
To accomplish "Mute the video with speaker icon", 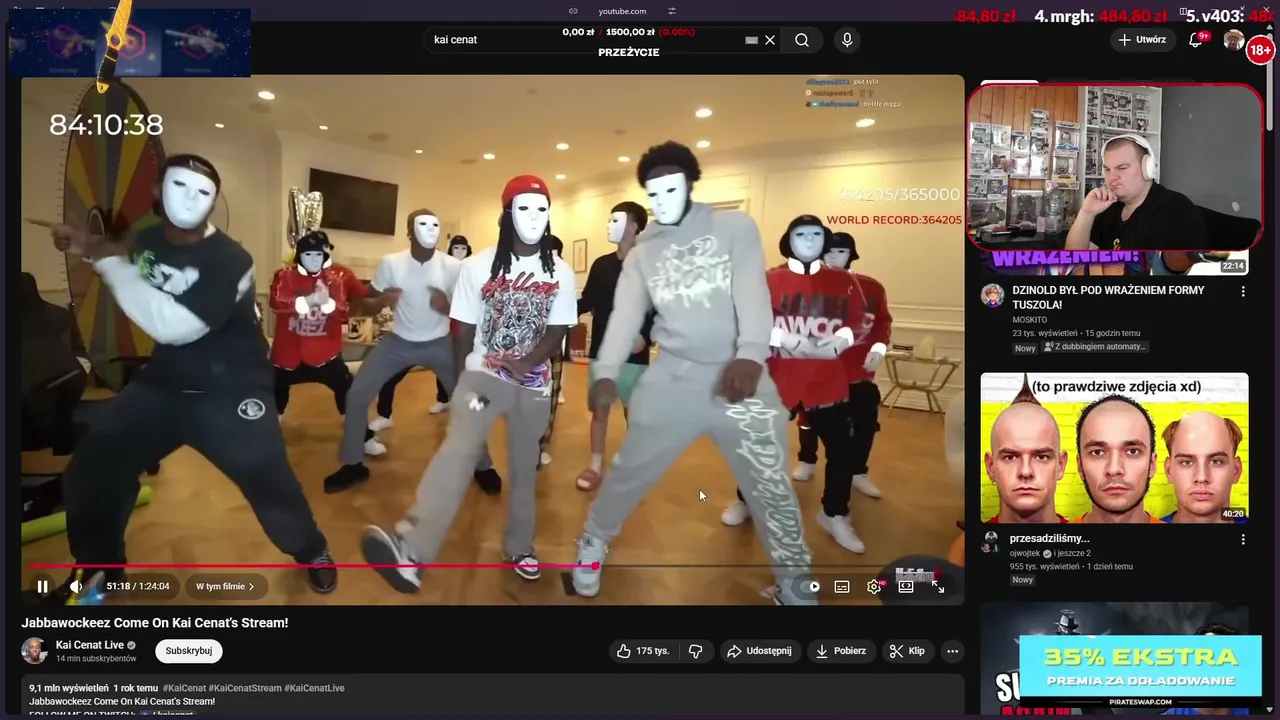I will 75,587.
